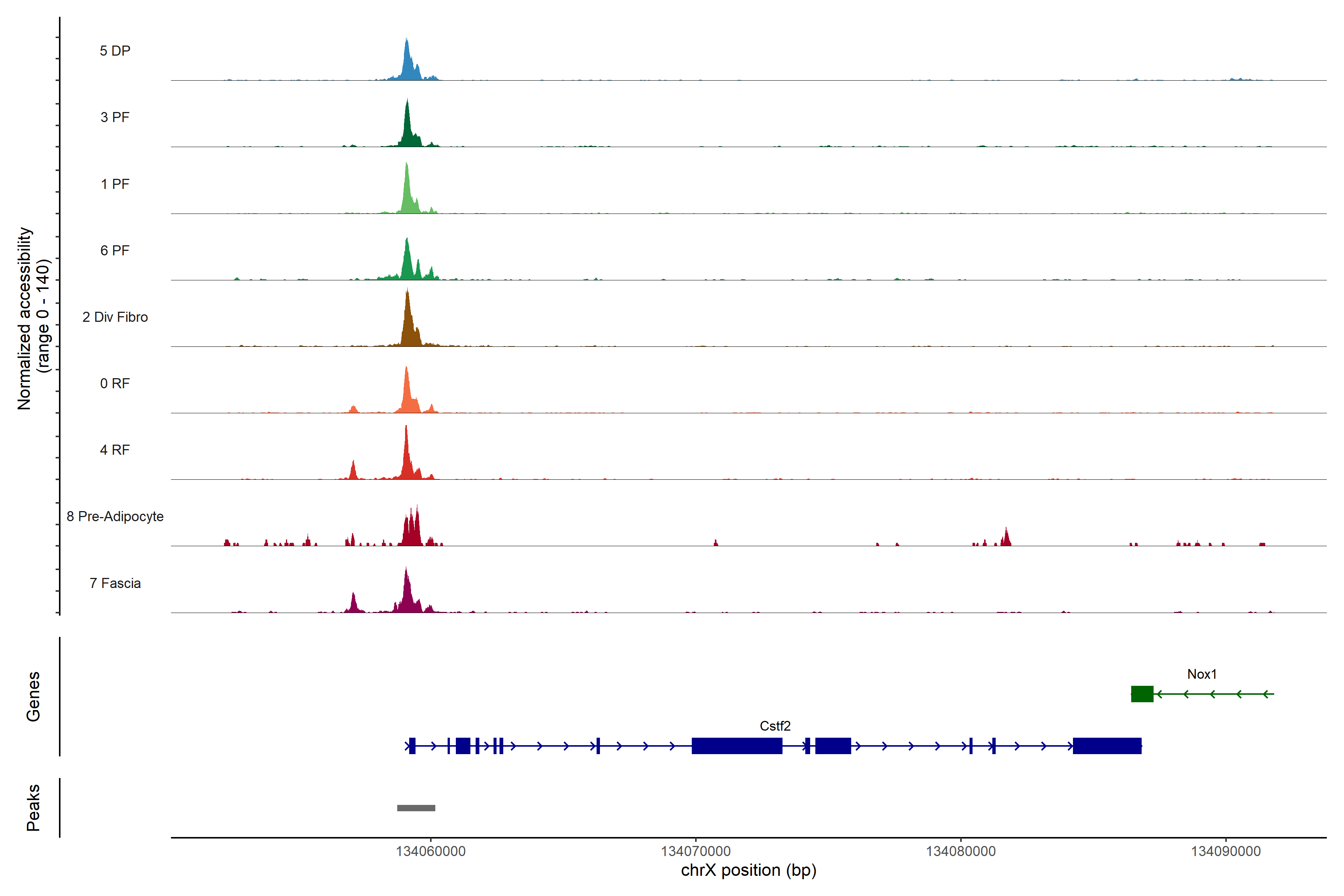Image resolution: width=1344 pixels, height=896 pixels.
Task: Click the chrX position (bp) axis title
Action: [749, 870]
